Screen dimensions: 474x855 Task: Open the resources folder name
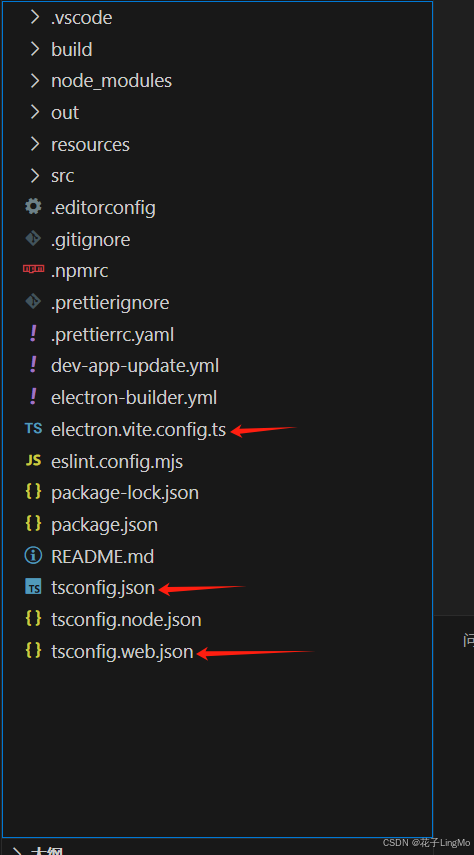click(91, 144)
